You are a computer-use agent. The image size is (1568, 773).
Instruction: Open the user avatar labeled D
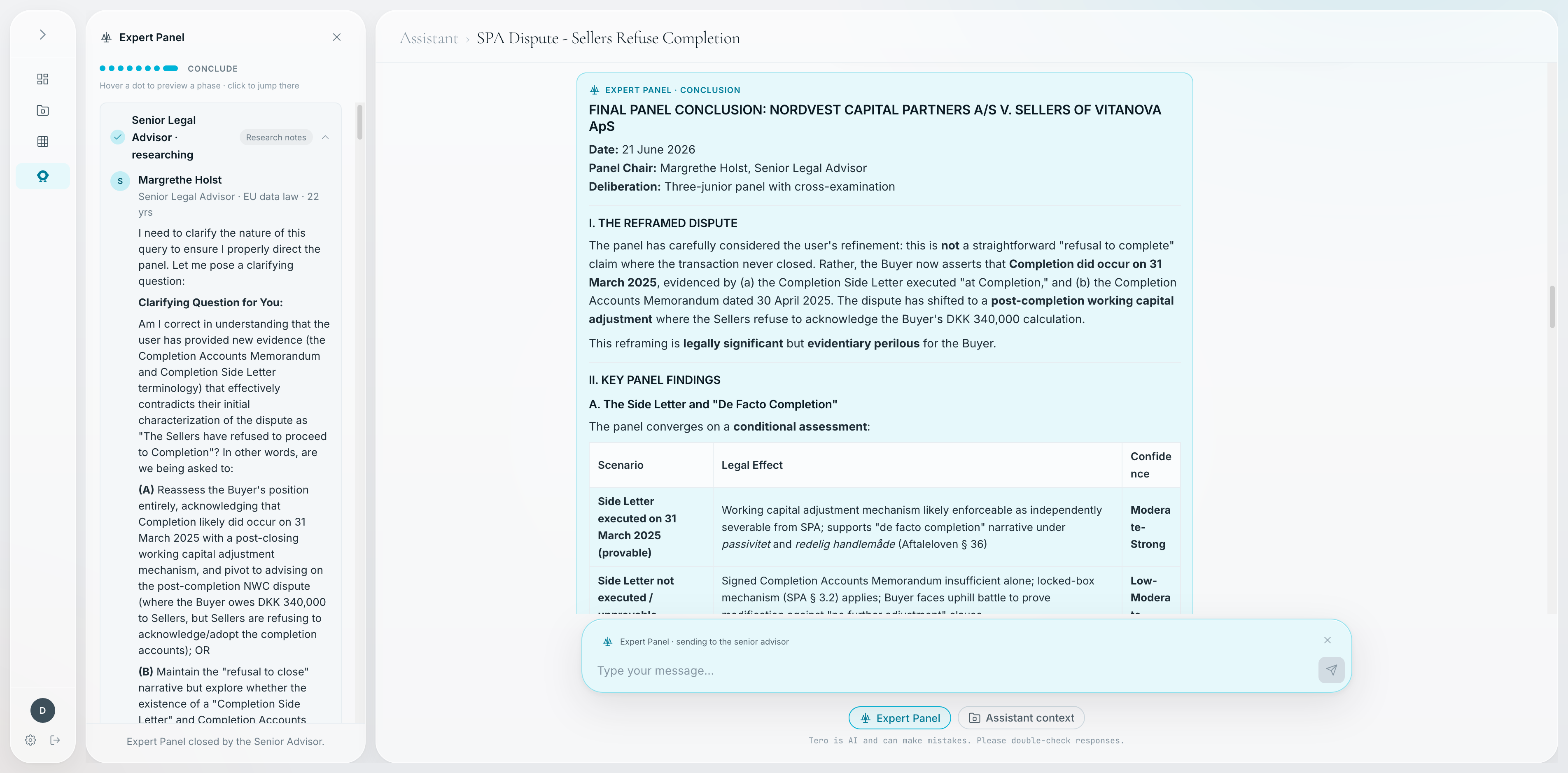coord(42,710)
